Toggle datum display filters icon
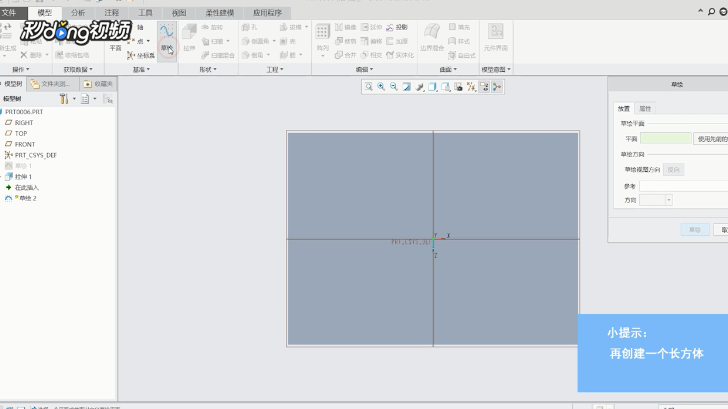This screenshot has height=409, width=728. pyautogui.click(x=471, y=87)
